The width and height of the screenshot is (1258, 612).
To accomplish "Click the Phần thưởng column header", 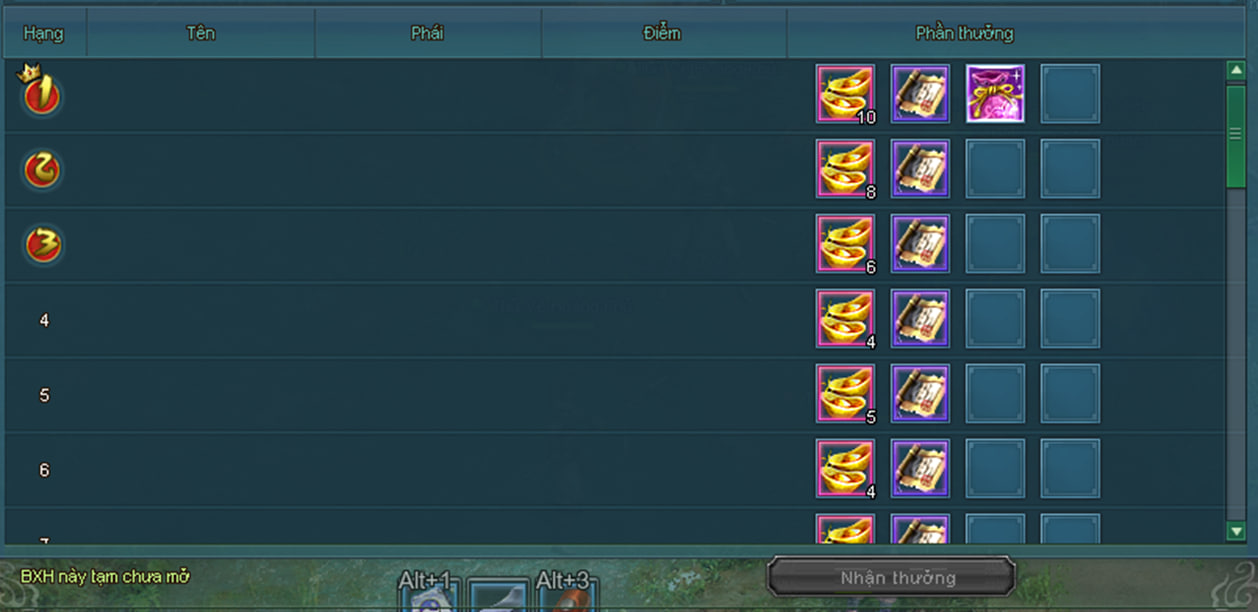I will tap(965, 34).
